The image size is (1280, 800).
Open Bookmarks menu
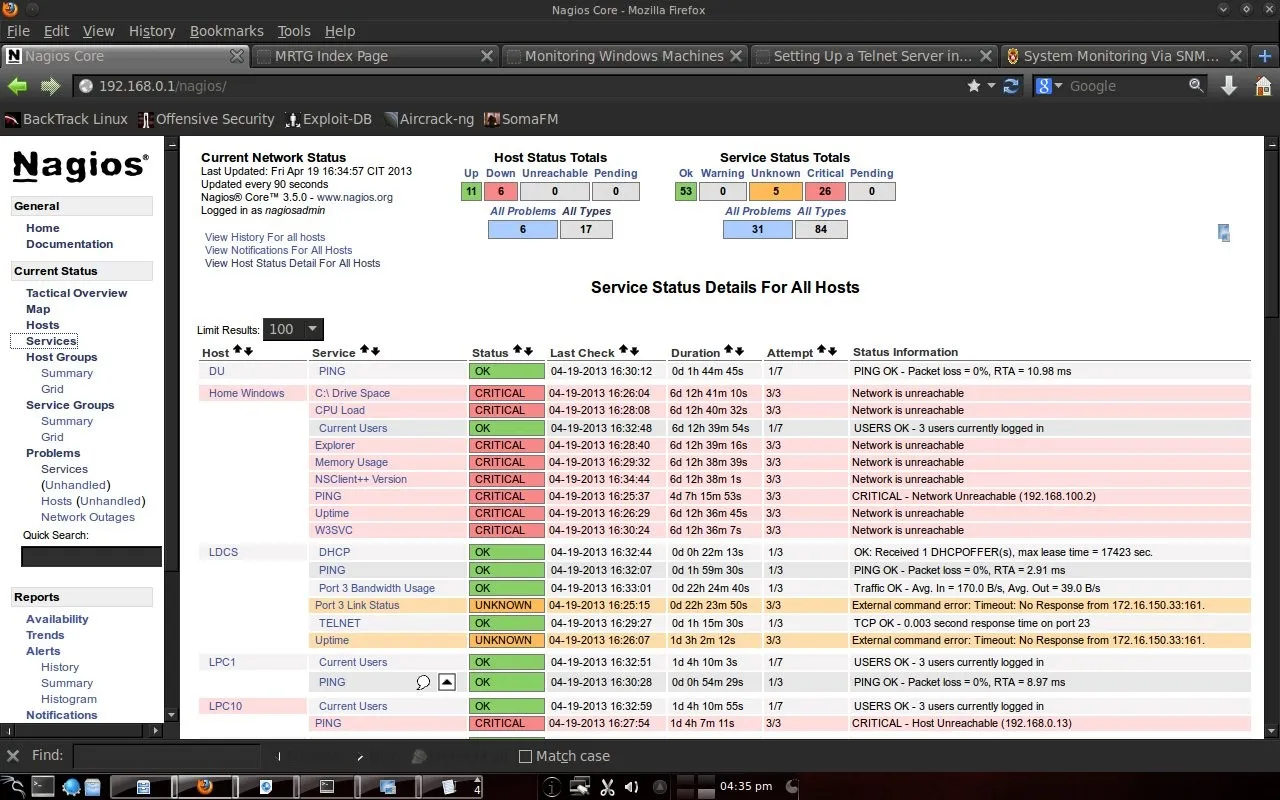(x=227, y=31)
